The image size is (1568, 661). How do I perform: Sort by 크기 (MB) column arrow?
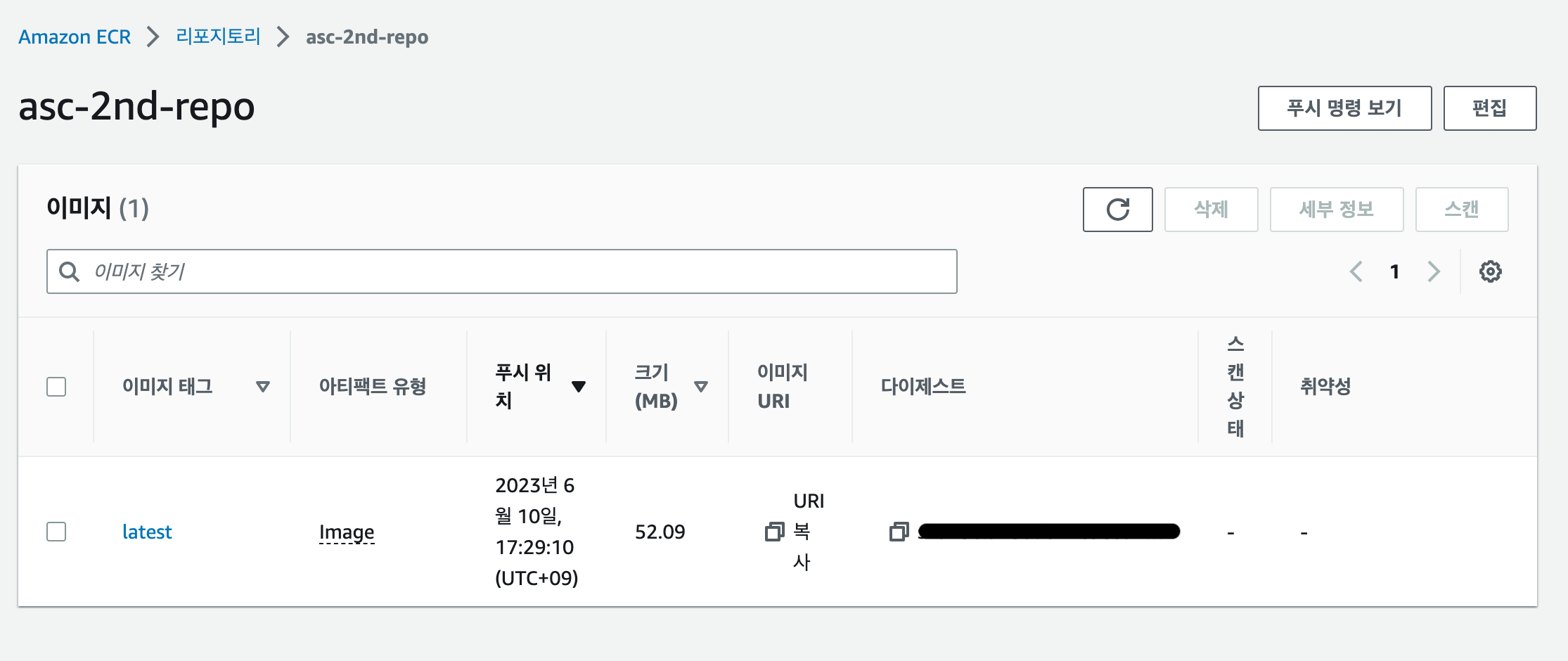(x=700, y=387)
